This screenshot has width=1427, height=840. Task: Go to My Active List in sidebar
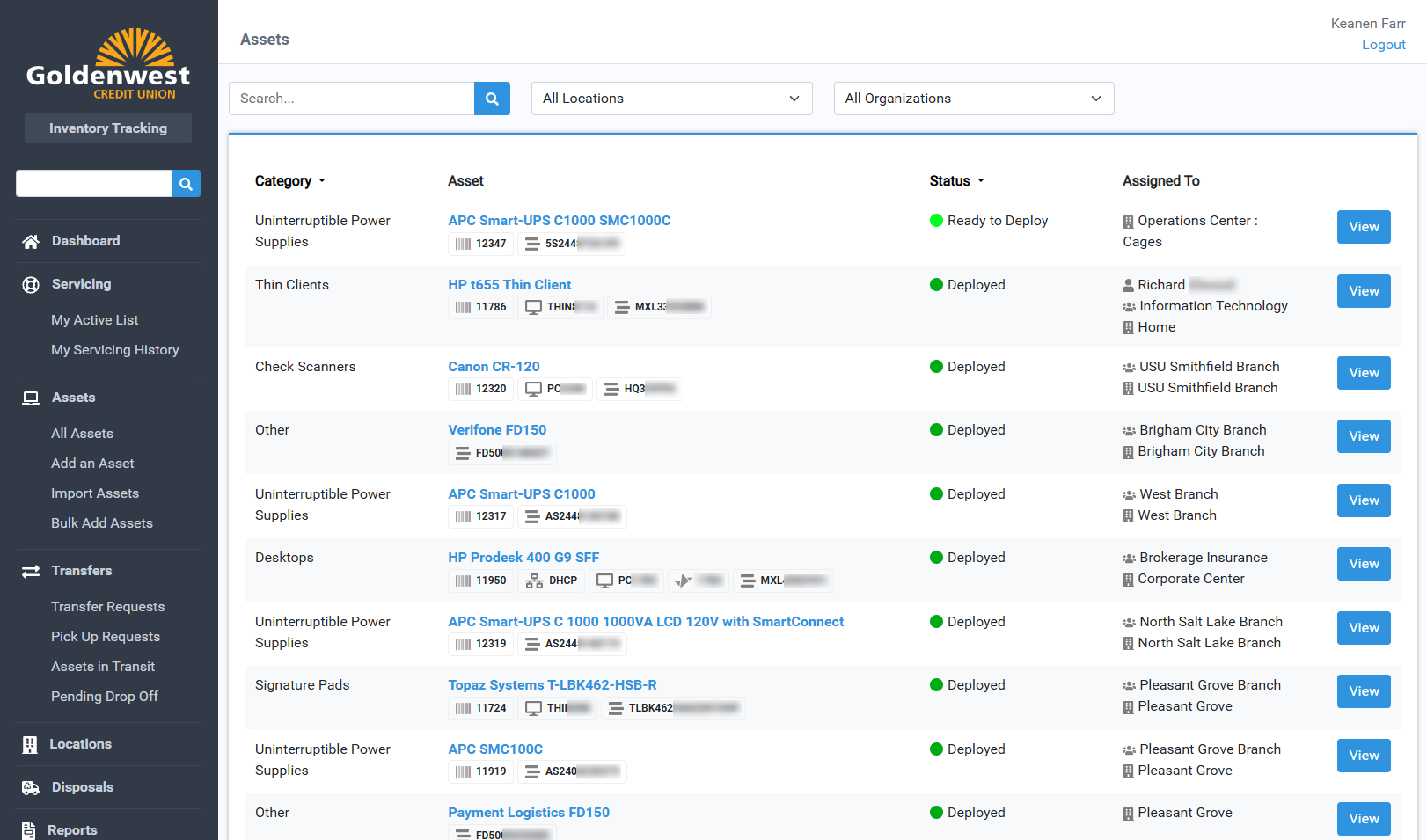pyautogui.click(x=95, y=320)
